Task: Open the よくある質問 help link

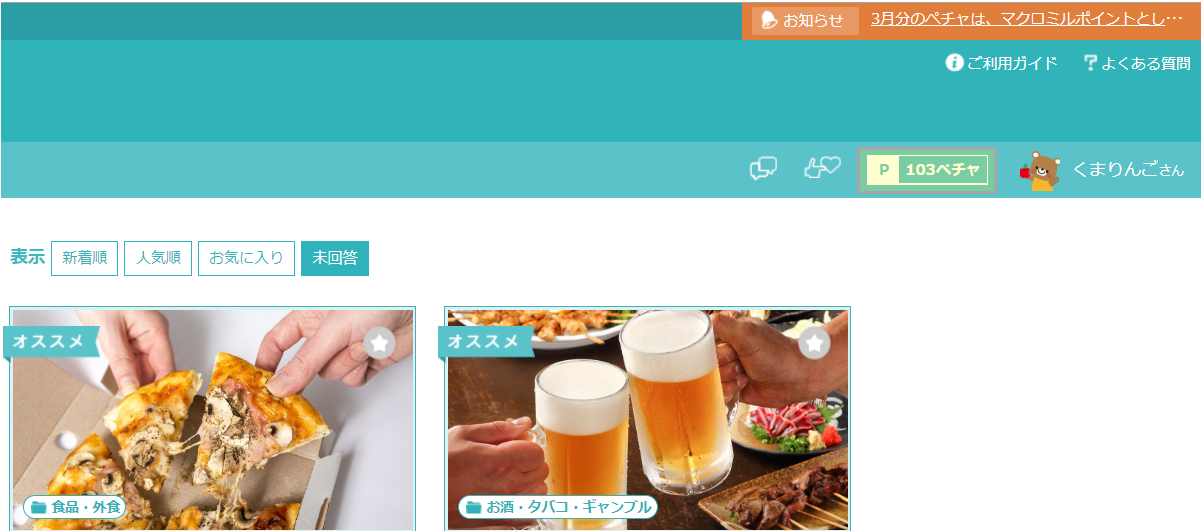Action: click(x=1137, y=63)
